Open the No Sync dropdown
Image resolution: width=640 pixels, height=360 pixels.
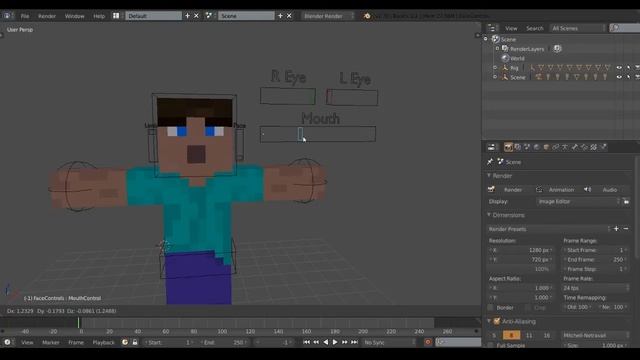click(389, 342)
